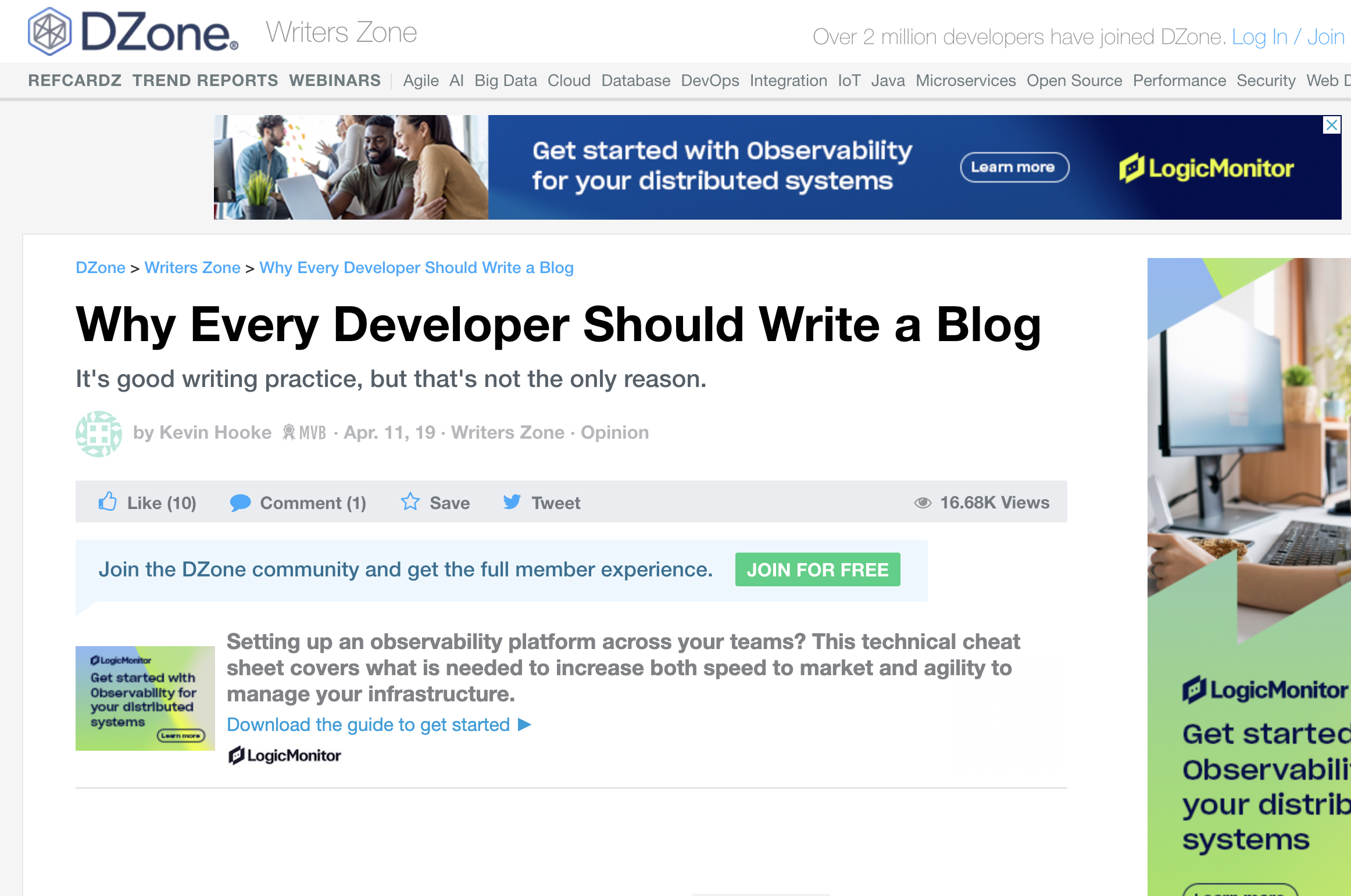Go to the Database zone
The height and width of the screenshot is (896, 1351).
coord(635,80)
